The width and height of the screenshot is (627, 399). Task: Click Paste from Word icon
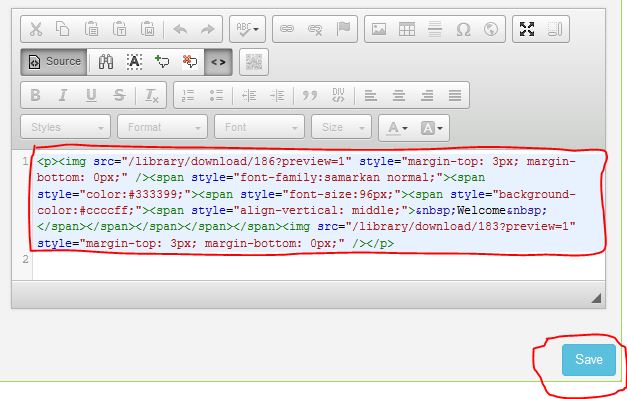(x=148, y=29)
